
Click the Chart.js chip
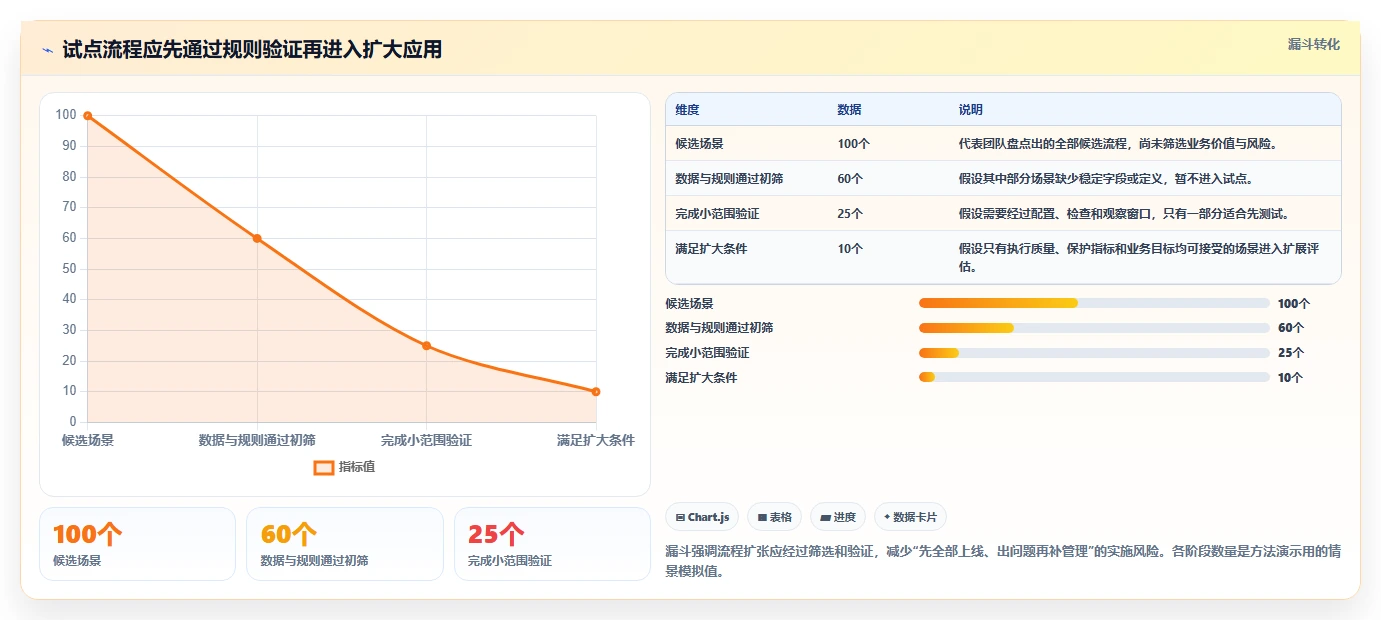702,517
